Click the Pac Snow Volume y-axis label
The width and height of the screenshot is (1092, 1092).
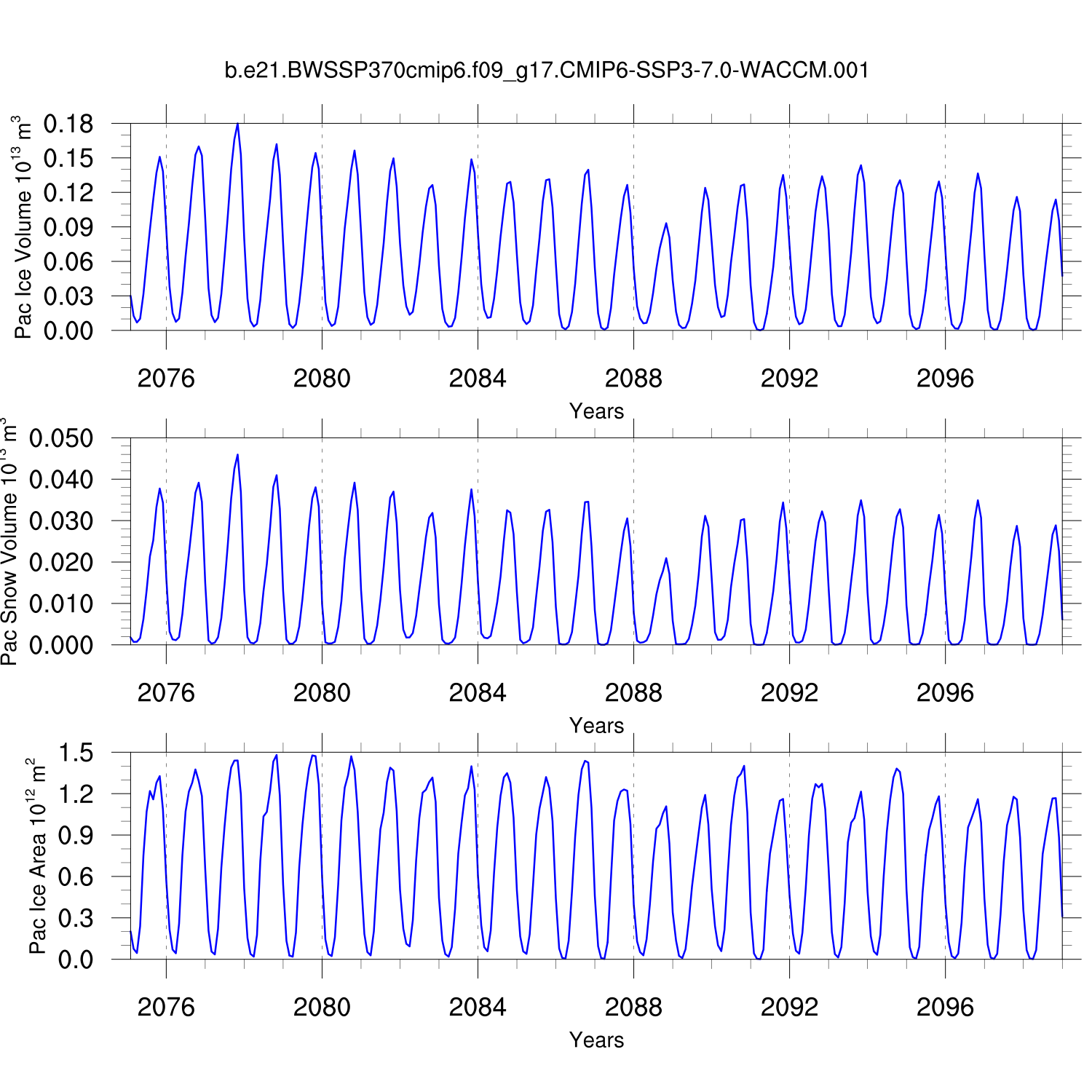(9, 542)
